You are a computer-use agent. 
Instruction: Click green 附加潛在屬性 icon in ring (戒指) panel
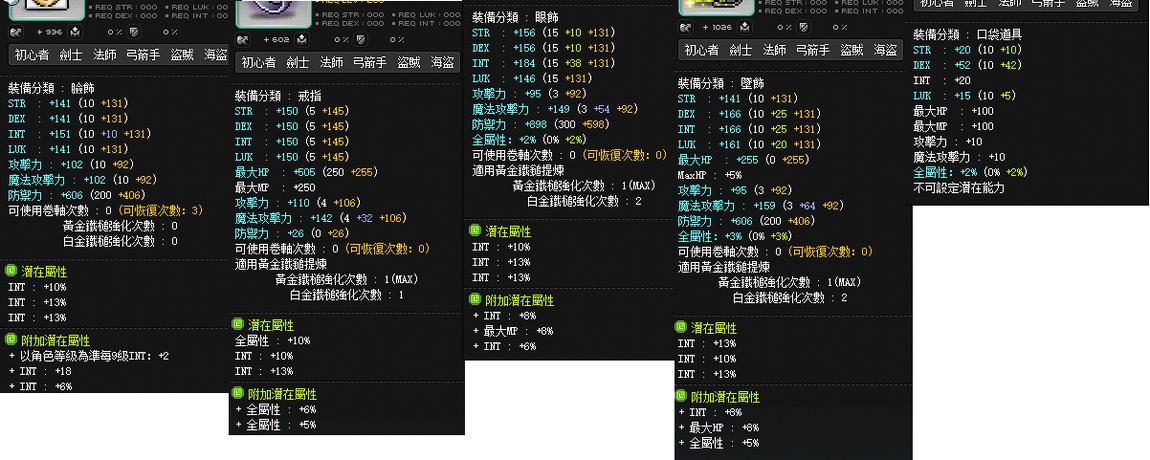[x=238, y=394]
